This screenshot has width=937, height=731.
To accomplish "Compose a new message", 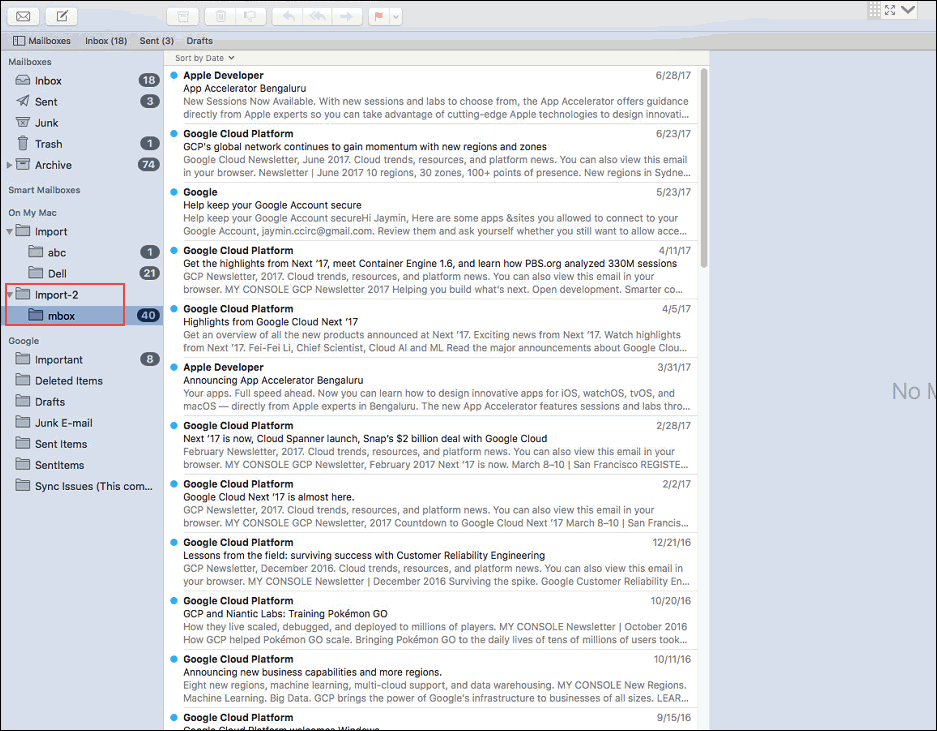I will coord(61,16).
